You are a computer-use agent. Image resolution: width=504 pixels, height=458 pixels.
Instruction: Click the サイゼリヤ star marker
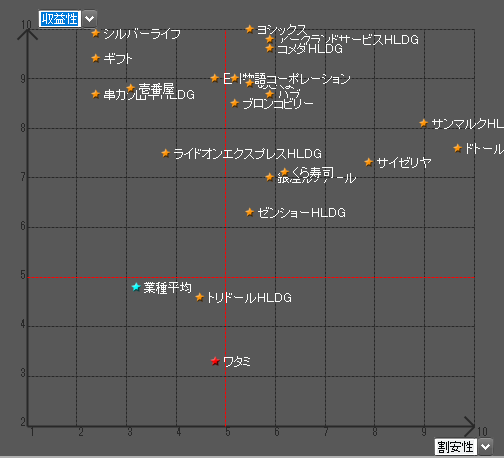368,162
